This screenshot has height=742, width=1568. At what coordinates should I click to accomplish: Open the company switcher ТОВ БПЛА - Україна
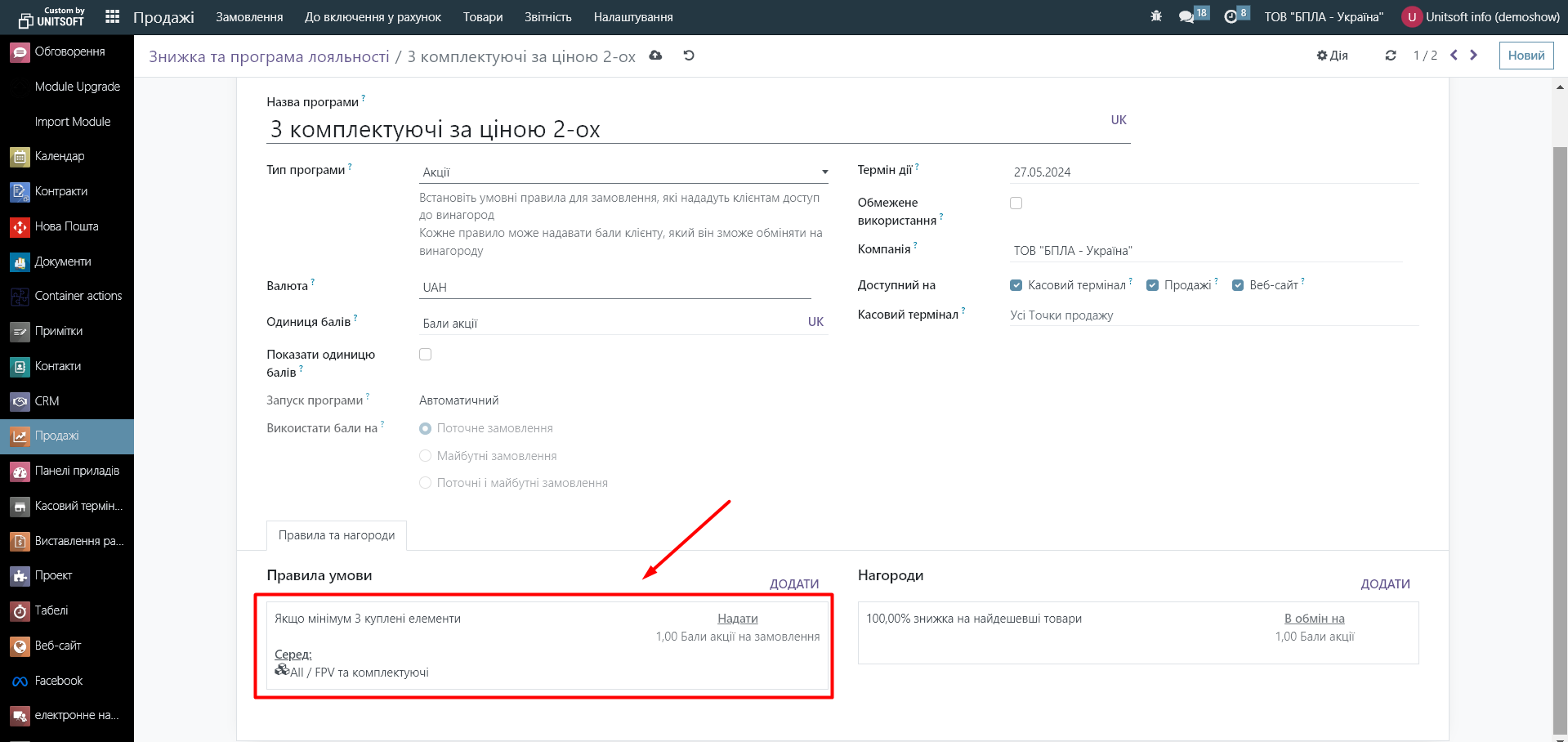[1324, 16]
